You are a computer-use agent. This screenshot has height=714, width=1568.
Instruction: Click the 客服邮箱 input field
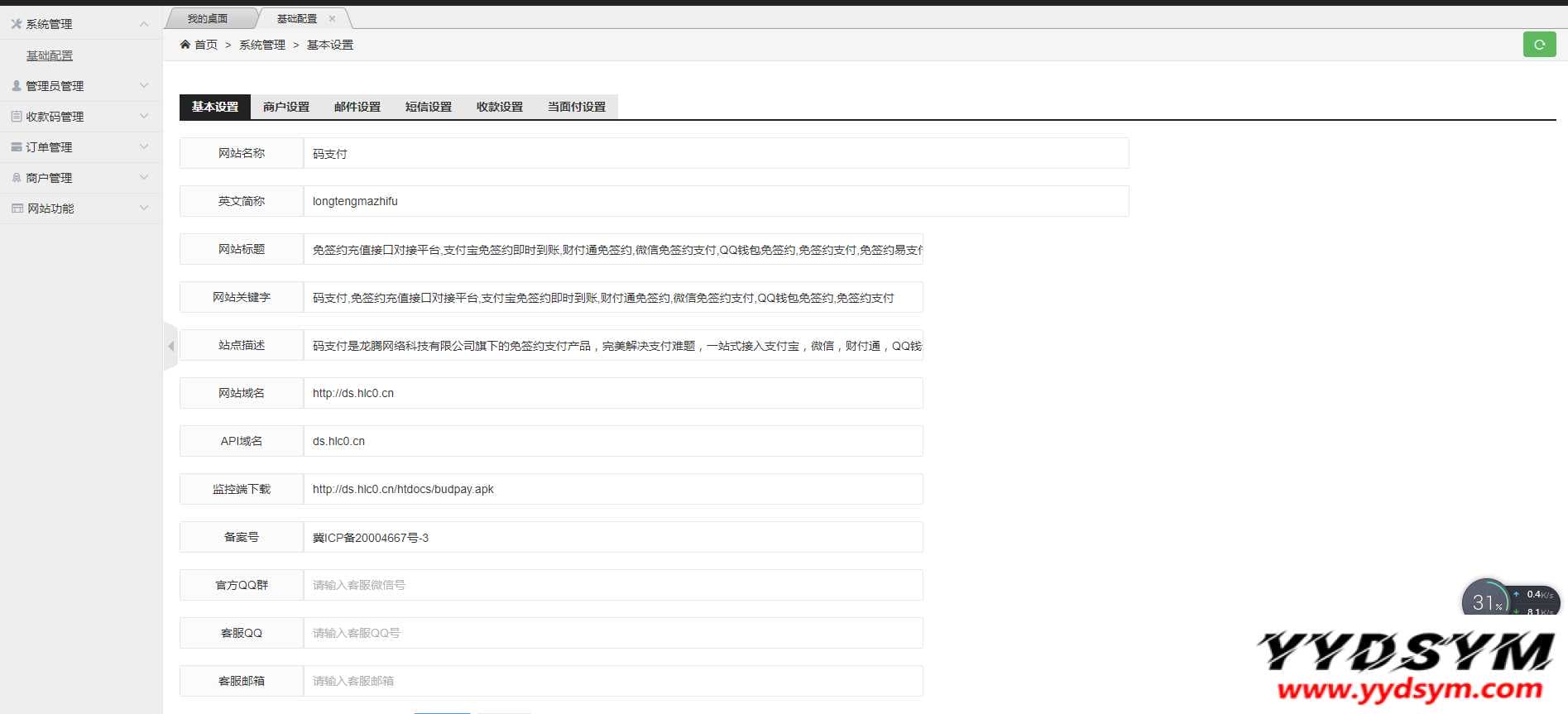coord(613,681)
